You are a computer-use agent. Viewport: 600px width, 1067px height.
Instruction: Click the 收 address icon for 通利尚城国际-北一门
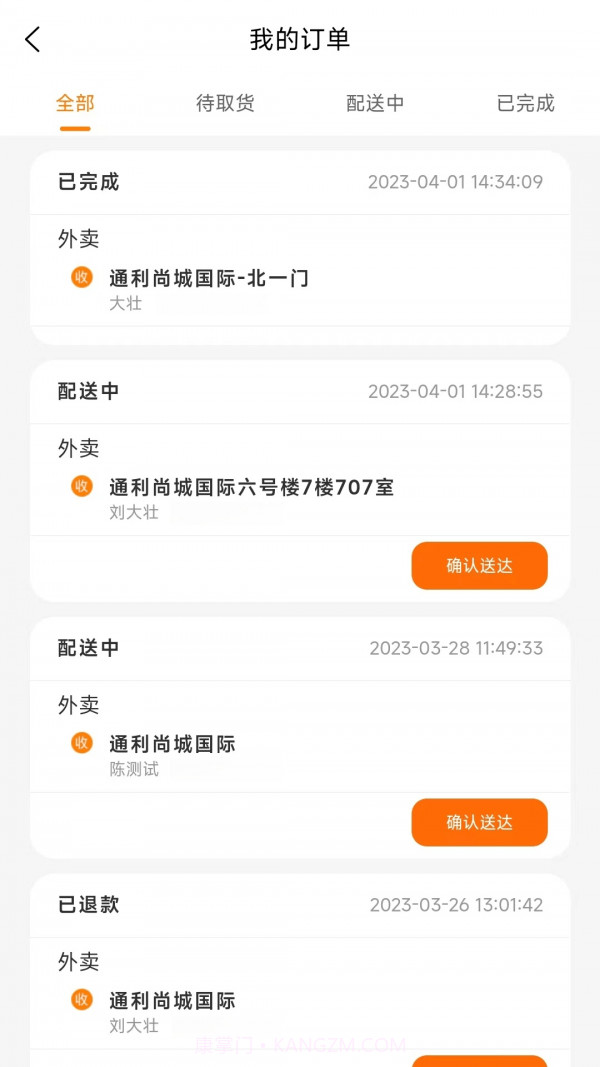[80, 279]
